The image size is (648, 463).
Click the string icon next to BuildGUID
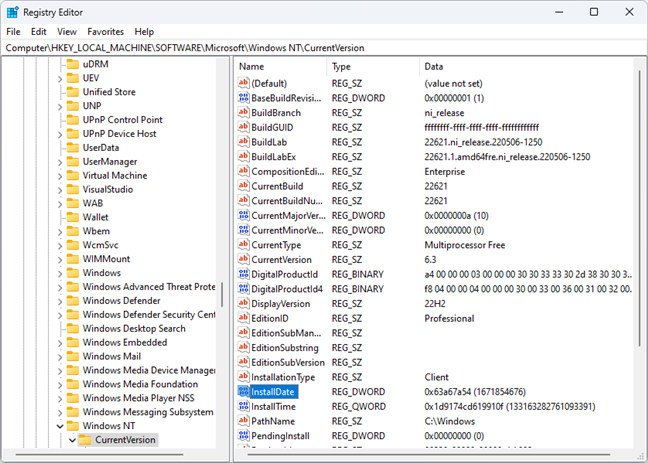(x=243, y=127)
